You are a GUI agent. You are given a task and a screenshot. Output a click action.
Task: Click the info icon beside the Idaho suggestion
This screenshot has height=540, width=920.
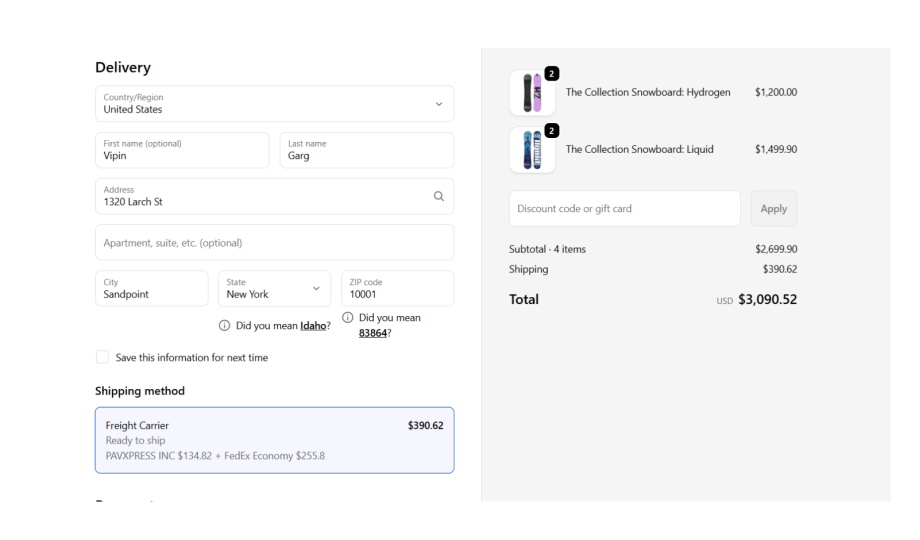tap(225, 325)
